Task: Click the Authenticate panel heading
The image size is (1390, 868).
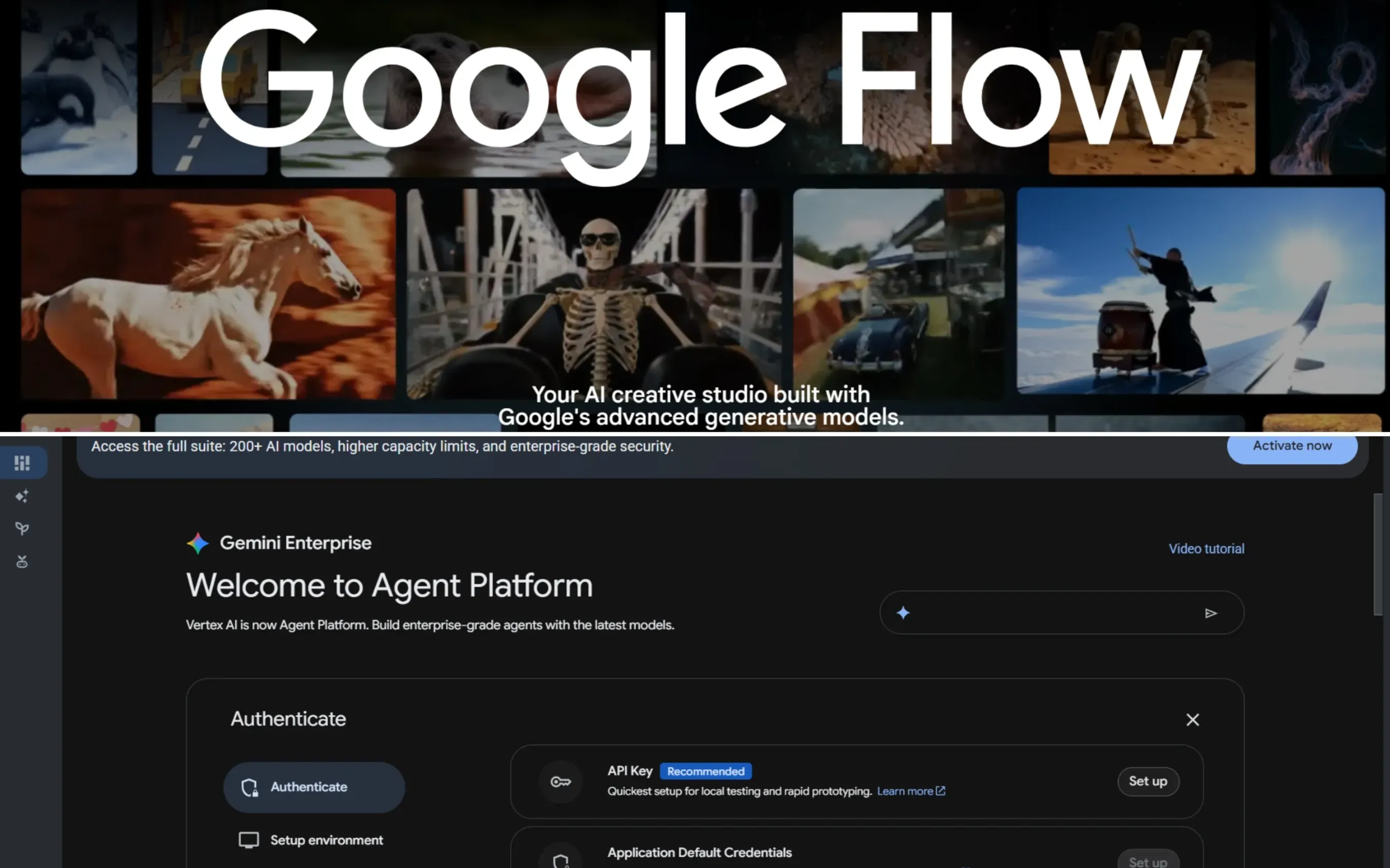Action: point(288,719)
